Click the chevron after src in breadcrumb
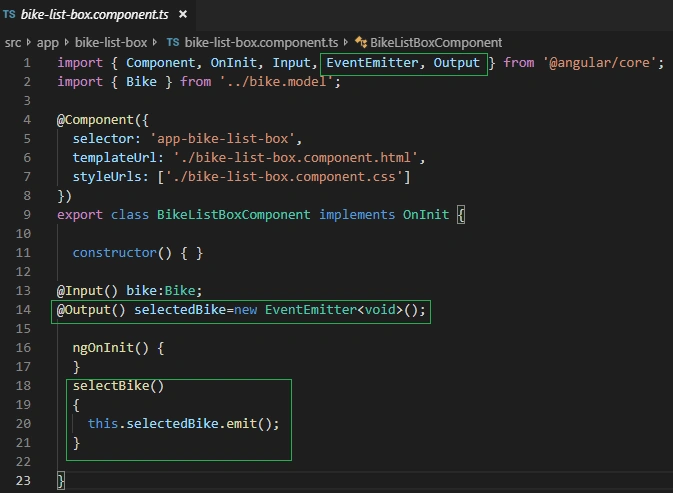 [29, 42]
